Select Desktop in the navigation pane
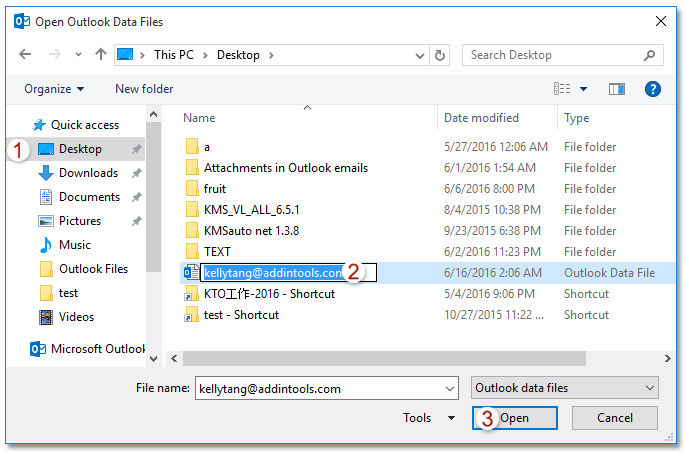 point(80,149)
